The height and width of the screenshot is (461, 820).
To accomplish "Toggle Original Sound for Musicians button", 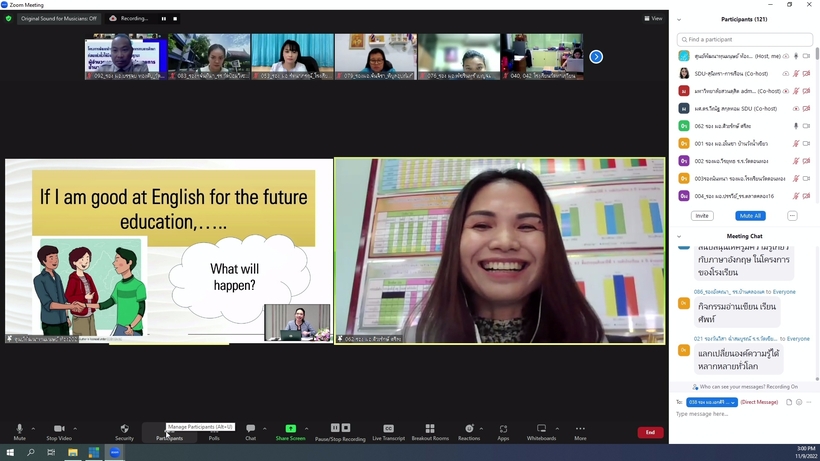I will tap(59, 18).
